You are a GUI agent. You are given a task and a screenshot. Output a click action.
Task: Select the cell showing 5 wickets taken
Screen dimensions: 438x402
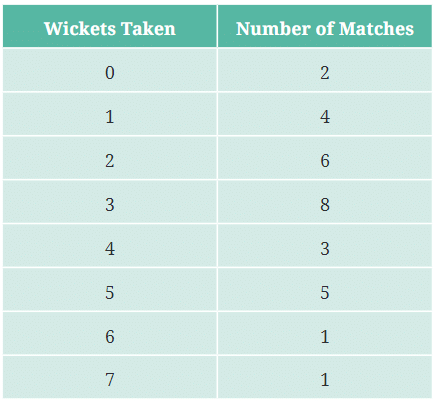110,290
